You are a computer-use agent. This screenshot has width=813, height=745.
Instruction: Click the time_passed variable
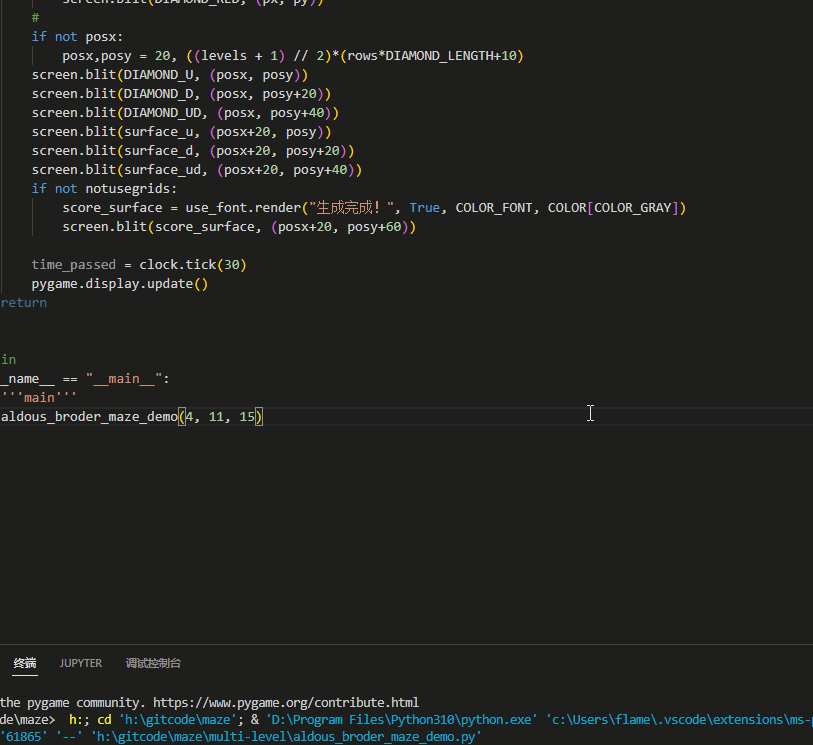pos(74,265)
